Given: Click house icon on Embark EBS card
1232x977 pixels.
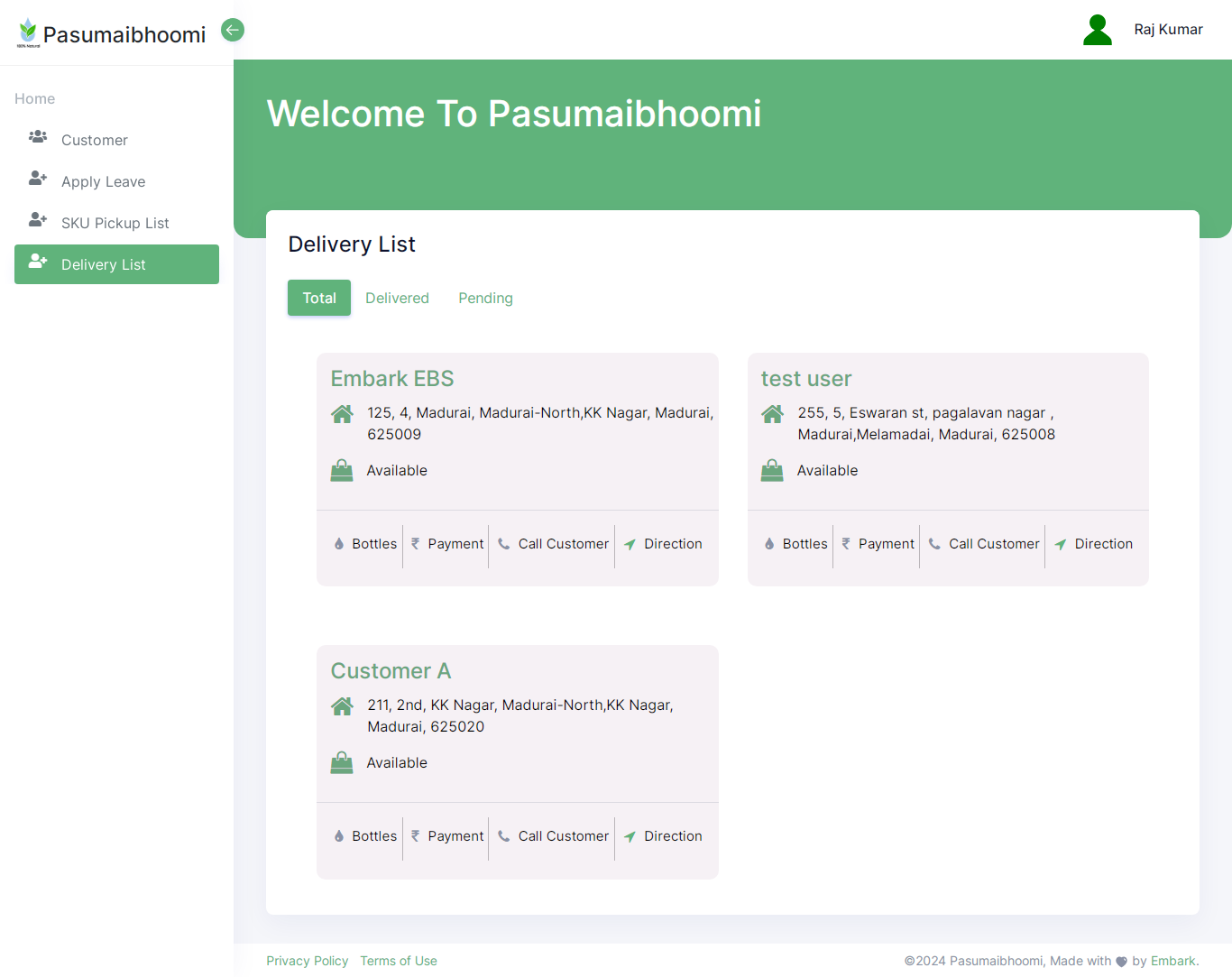Looking at the screenshot, I should [342, 414].
